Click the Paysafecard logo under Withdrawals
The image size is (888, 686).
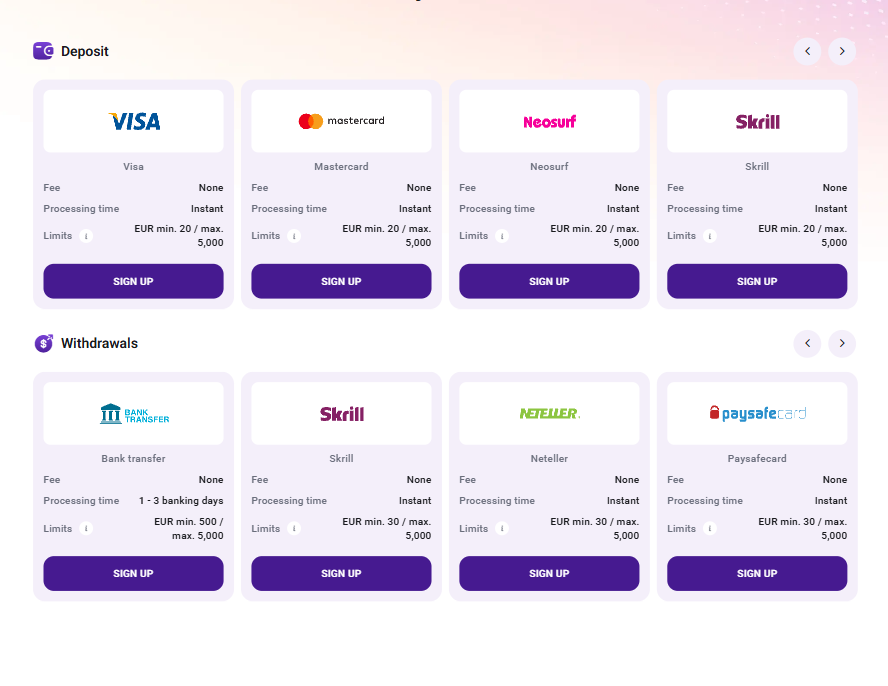pos(757,412)
